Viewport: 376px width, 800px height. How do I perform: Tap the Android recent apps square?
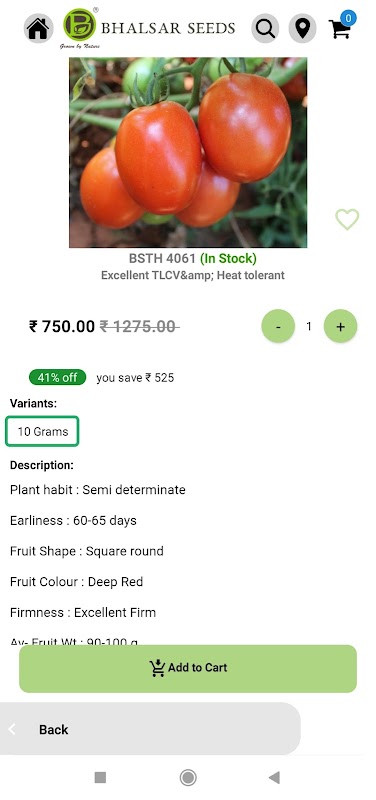(x=101, y=777)
